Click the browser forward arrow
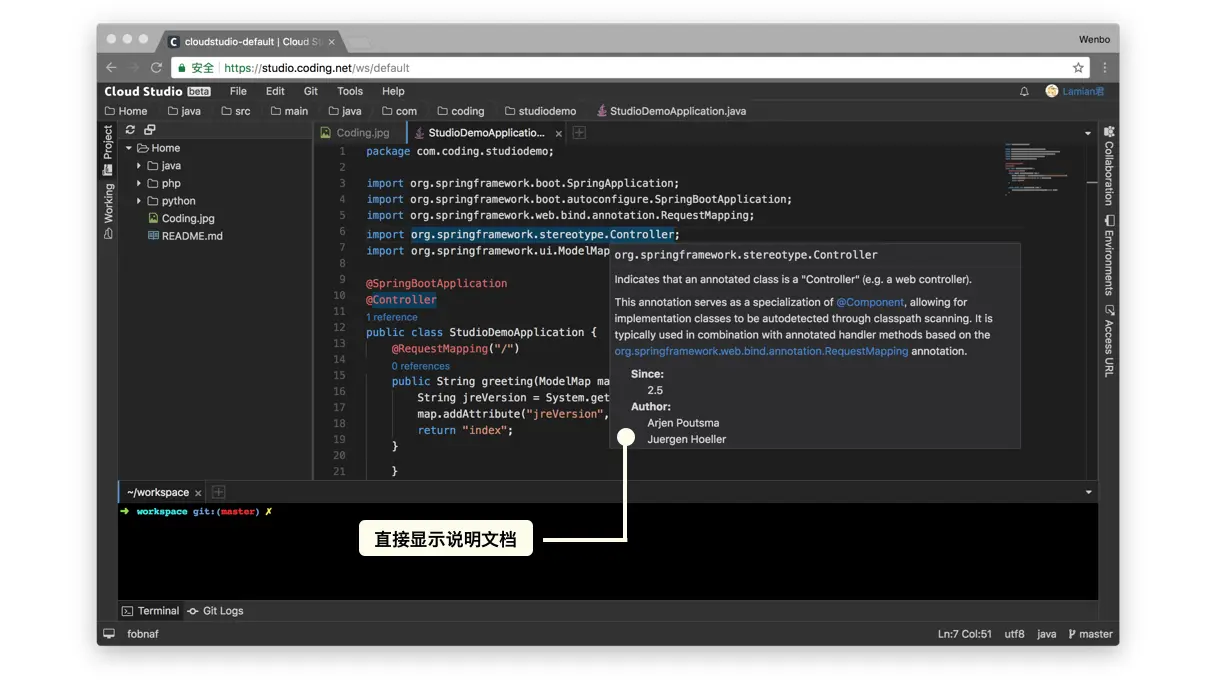Viewport: 1216px width, 682px height. click(x=134, y=68)
